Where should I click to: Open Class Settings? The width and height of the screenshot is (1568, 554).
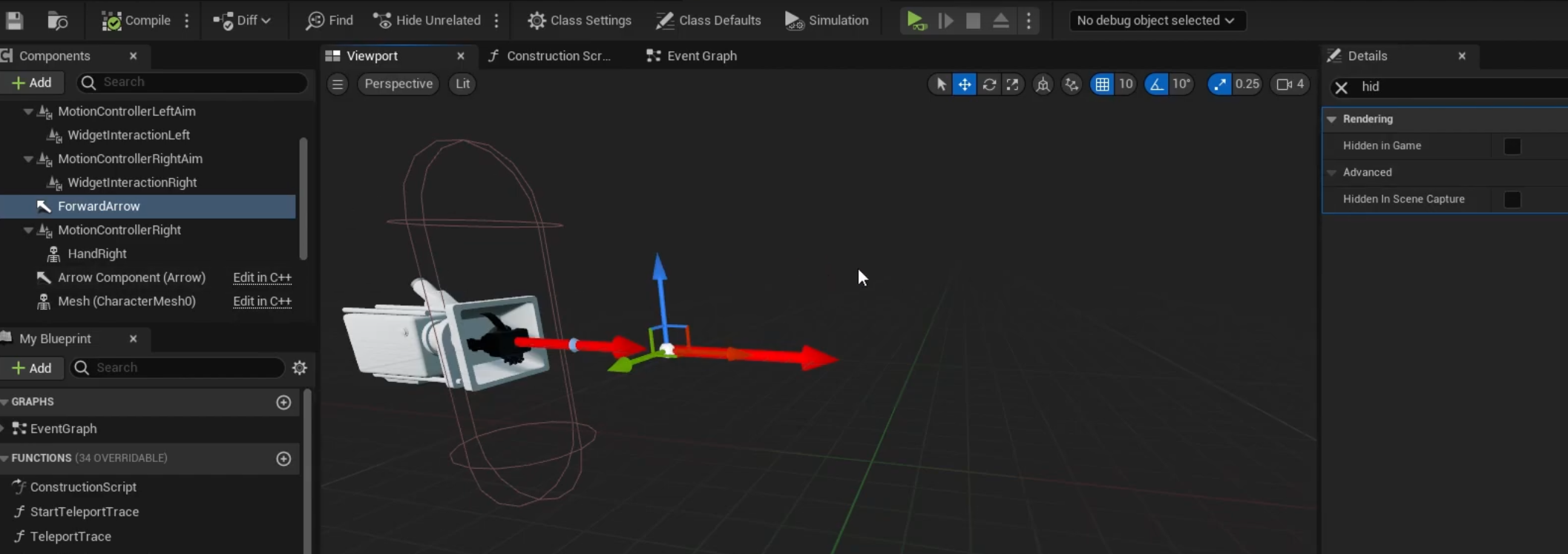tap(580, 20)
